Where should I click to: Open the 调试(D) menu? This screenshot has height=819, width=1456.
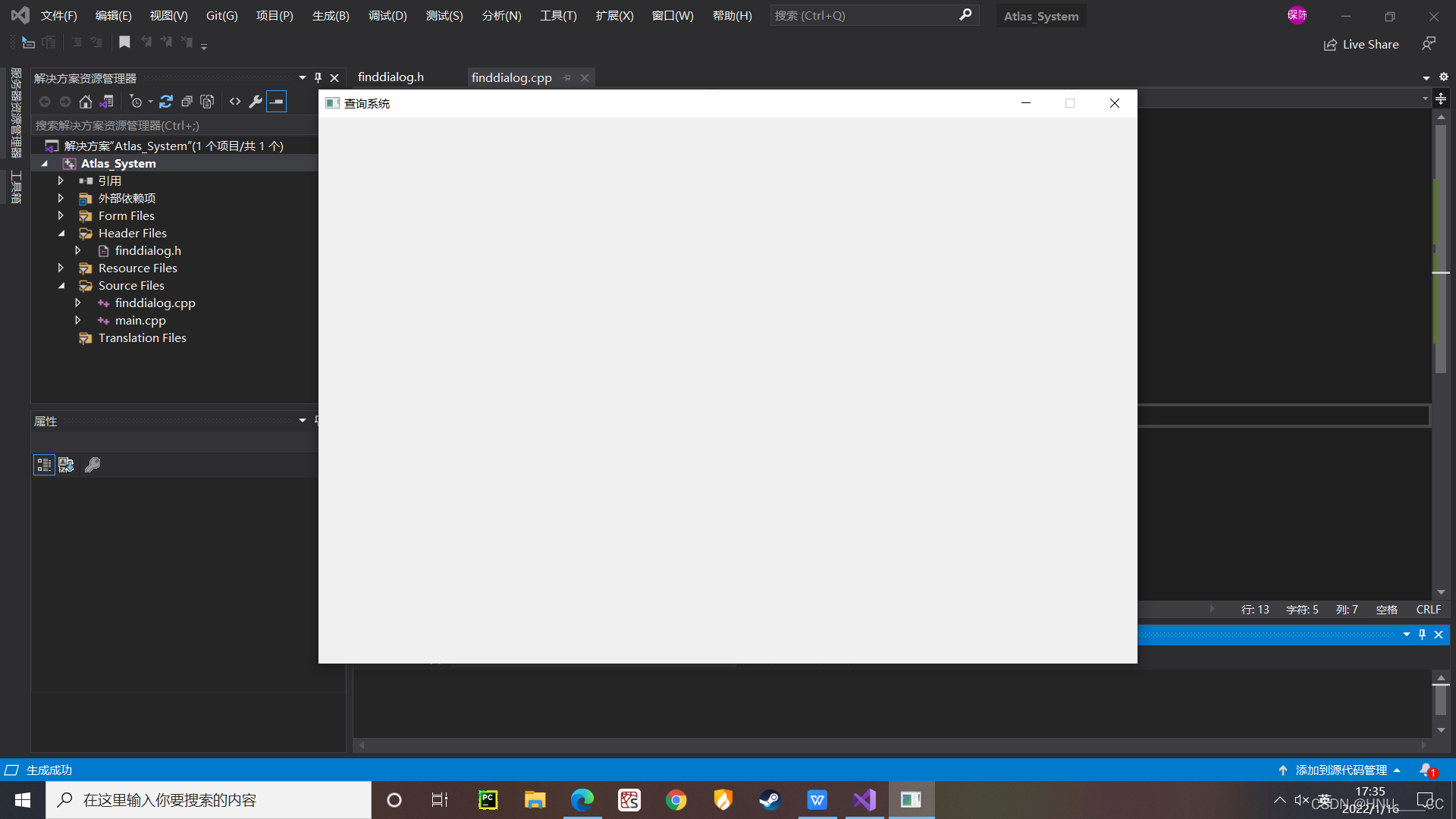tap(387, 15)
